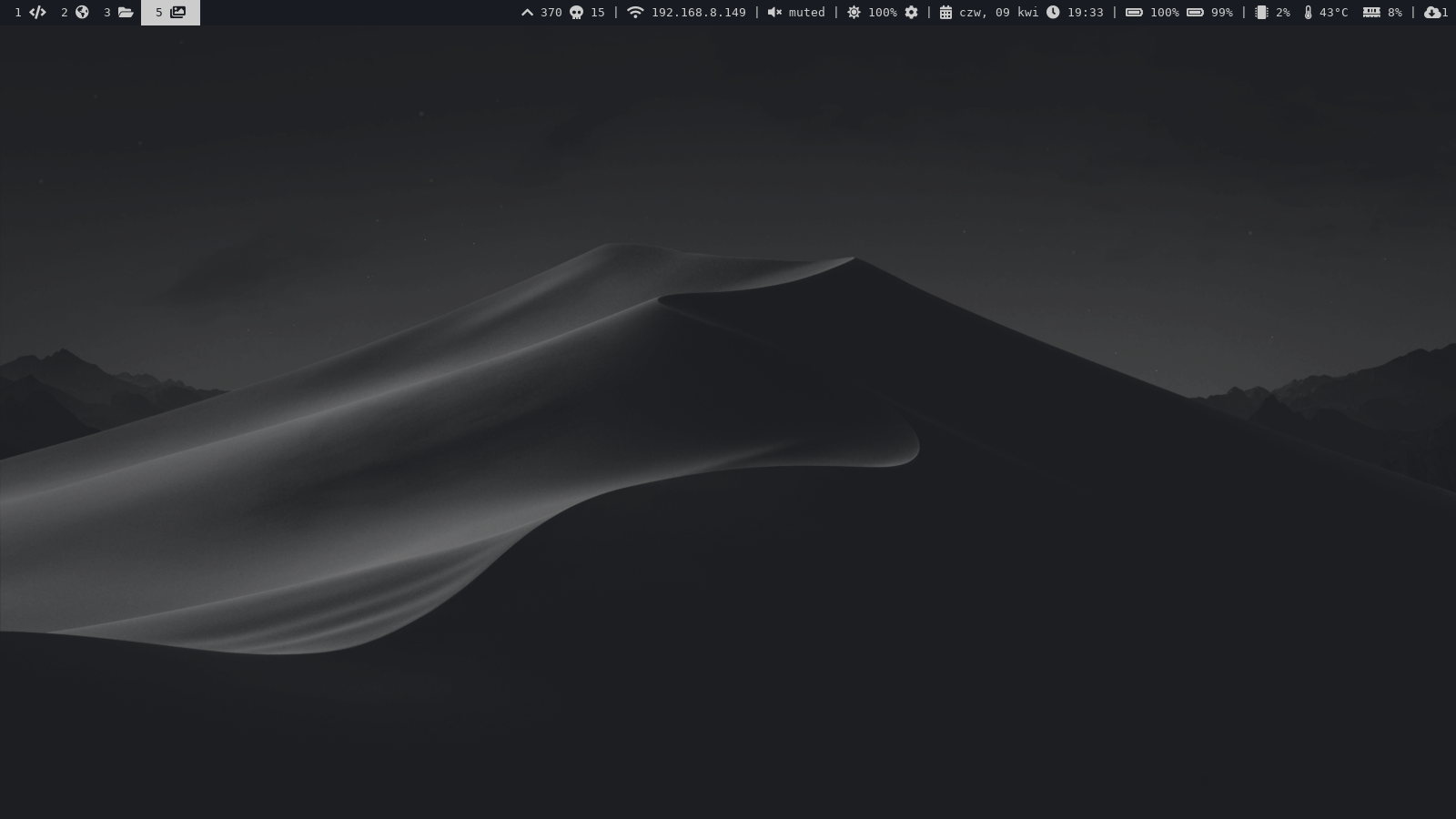Click the 43°C temperature reading

pos(1333,13)
